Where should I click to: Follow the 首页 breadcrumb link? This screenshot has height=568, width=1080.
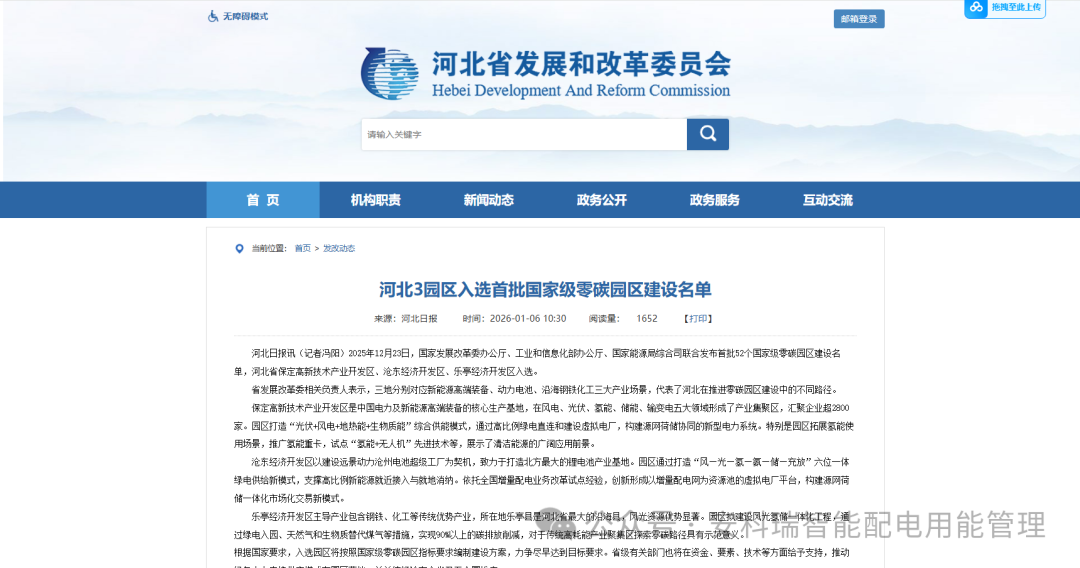coord(302,249)
